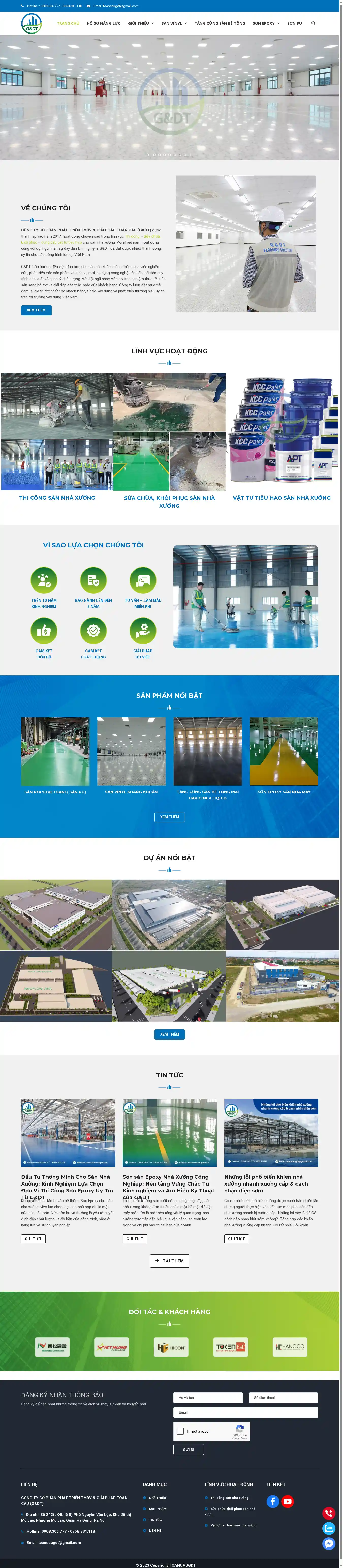Tick the 'I'm not a robot' checkbox

click(x=180, y=1431)
